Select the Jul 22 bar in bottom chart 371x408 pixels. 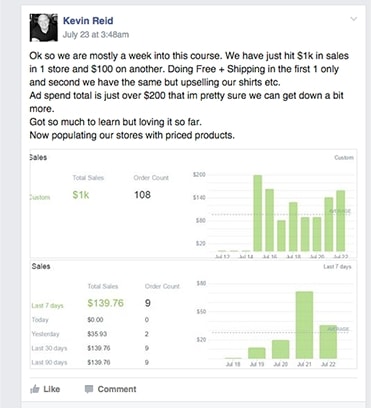(328, 342)
